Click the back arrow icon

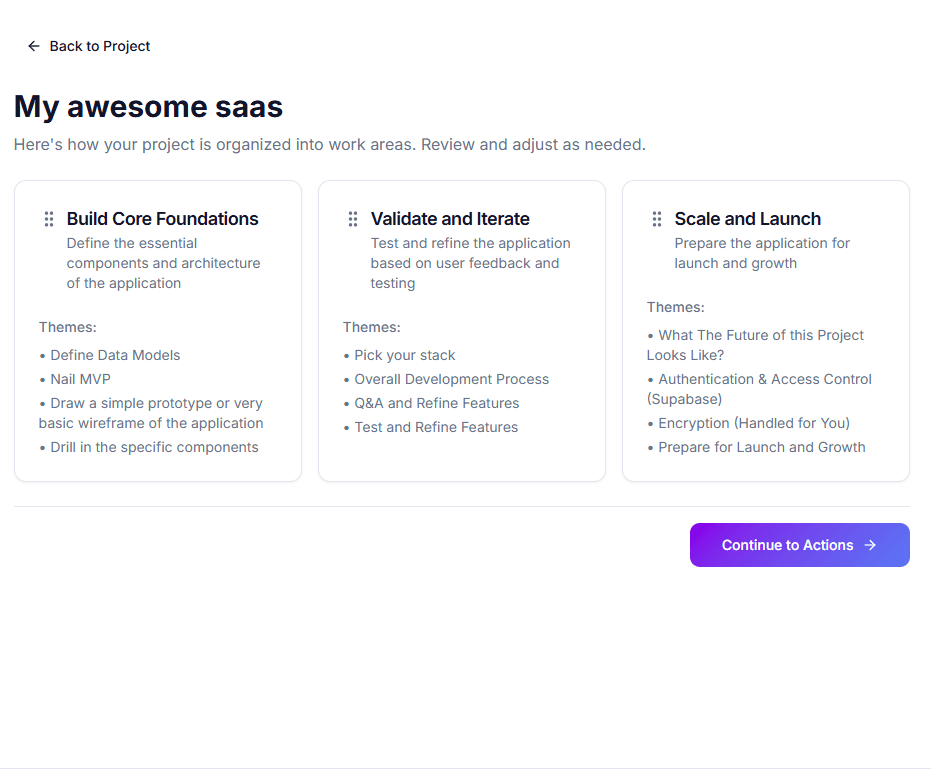click(x=34, y=46)
